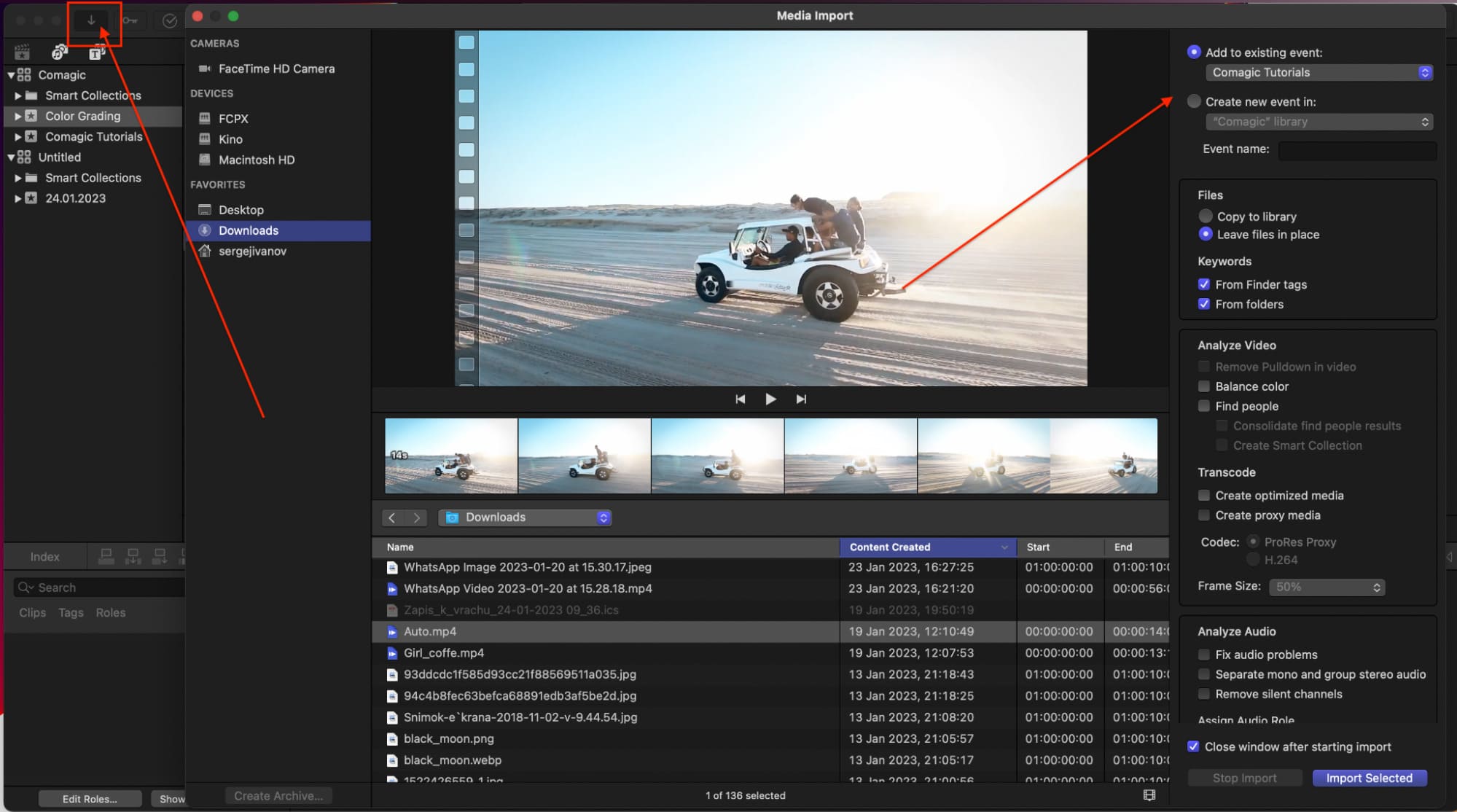This screenshot has width=1457, height=812.
Task: Toggle filmstrip/list view icon in import window
Action: click(x=1149, y=795)
